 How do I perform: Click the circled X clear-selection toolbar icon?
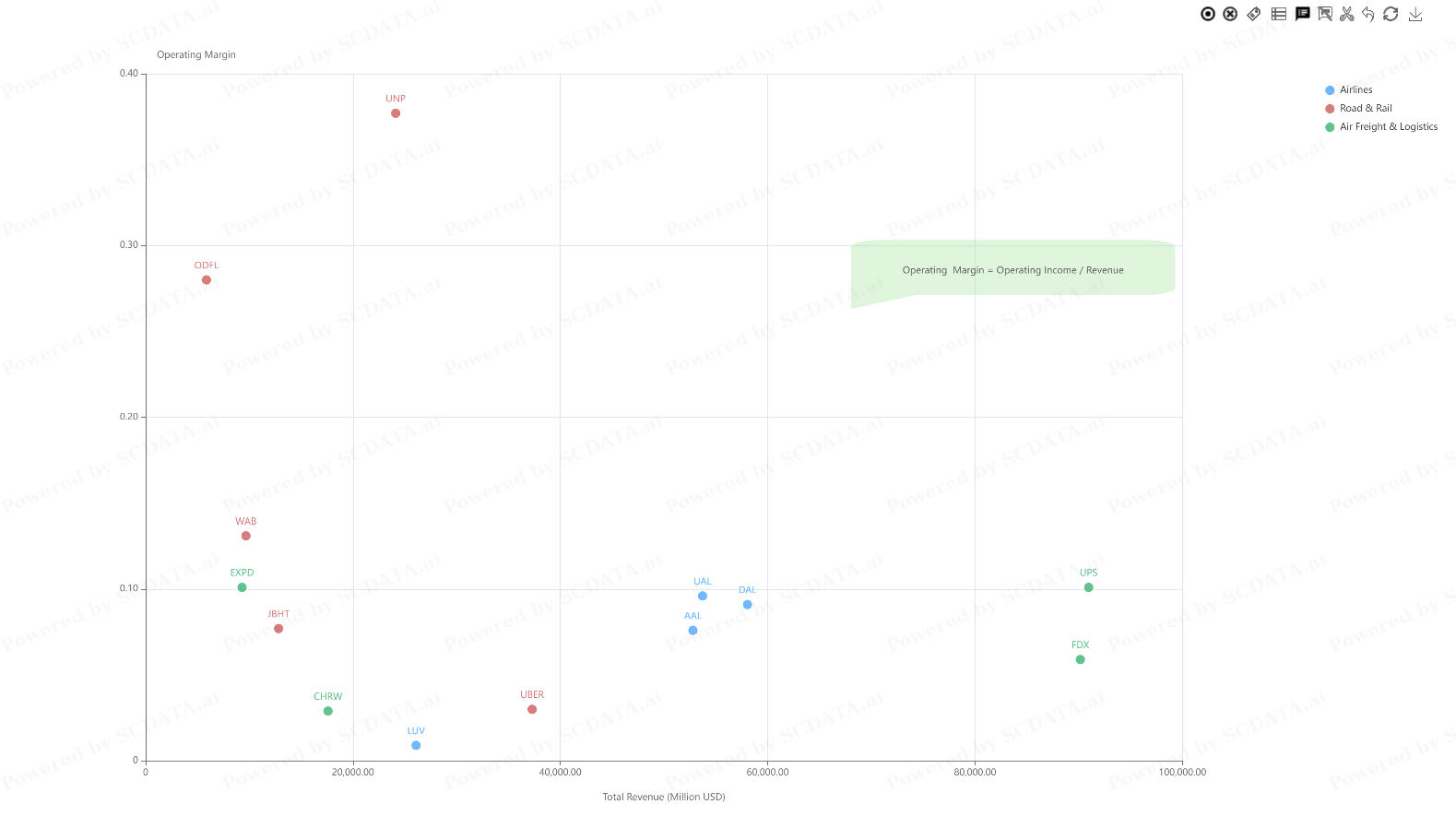(x=1230, y=14)
